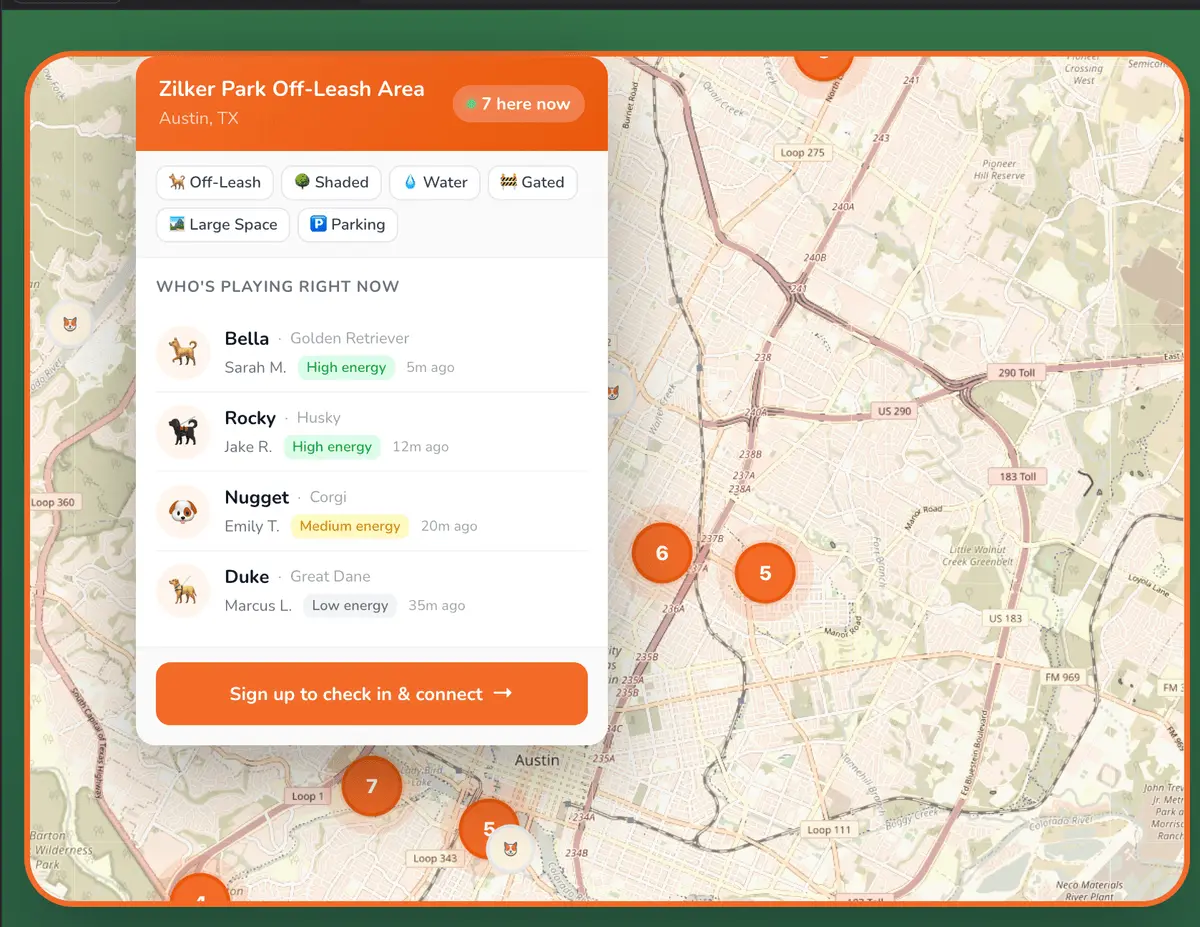This screenshot has height=927, width=1200.
Task: Select the Bella dog name
Action: click(x=247, y=338)
